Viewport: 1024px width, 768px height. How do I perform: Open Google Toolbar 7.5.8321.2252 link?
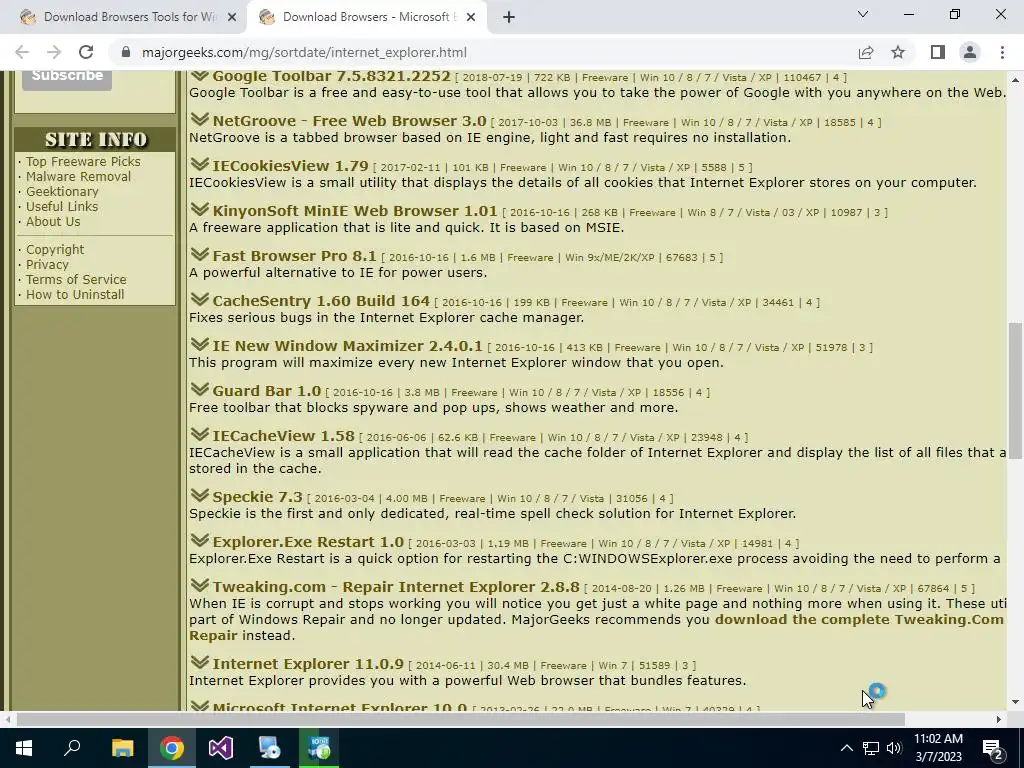tap(331, 76)
